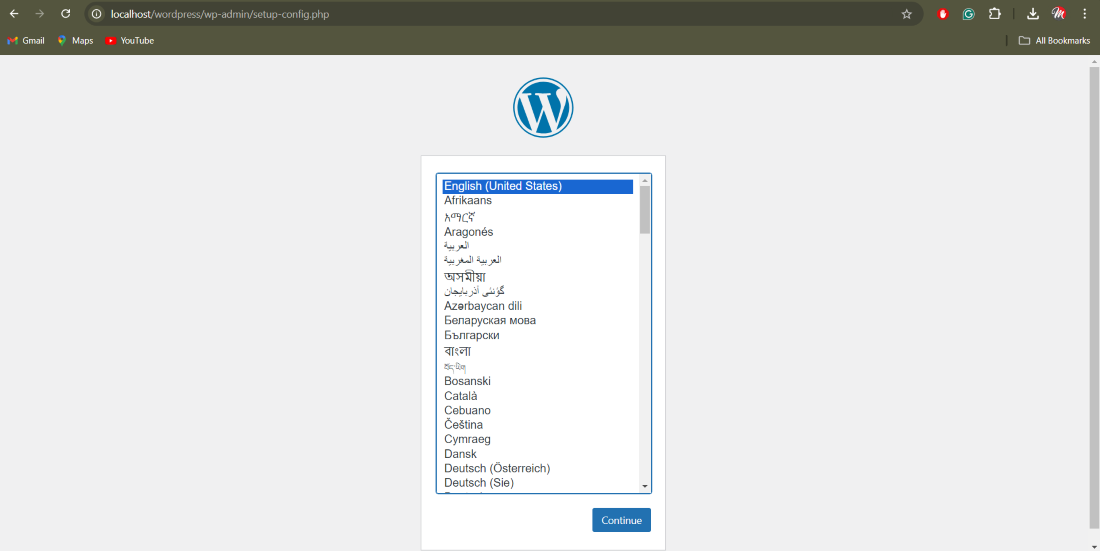The width and height of the screenshot is (1100, 551).
Task: Select English (United States) language
Action: pos(537,187)
